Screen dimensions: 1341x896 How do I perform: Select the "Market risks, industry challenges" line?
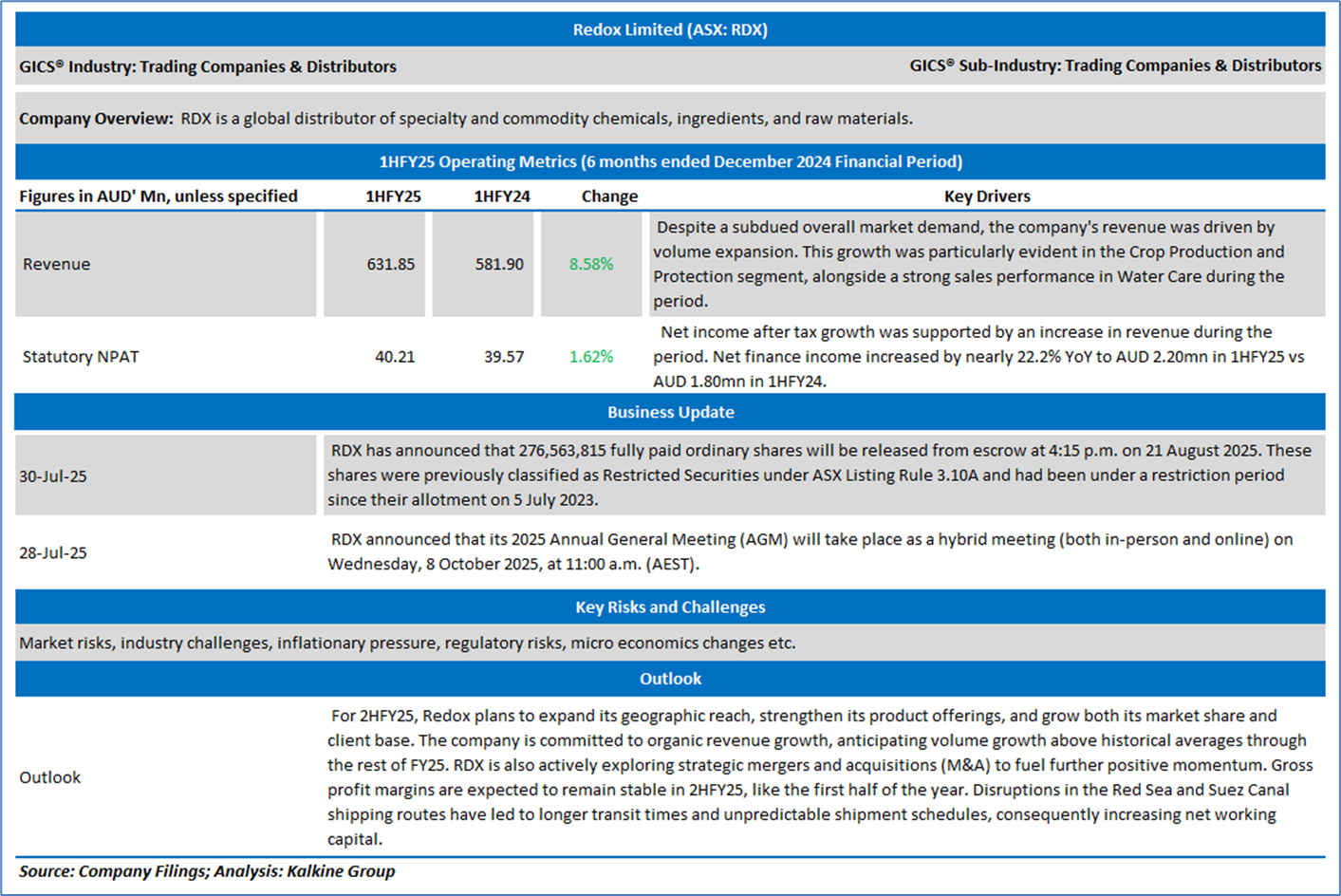[407, 643]
